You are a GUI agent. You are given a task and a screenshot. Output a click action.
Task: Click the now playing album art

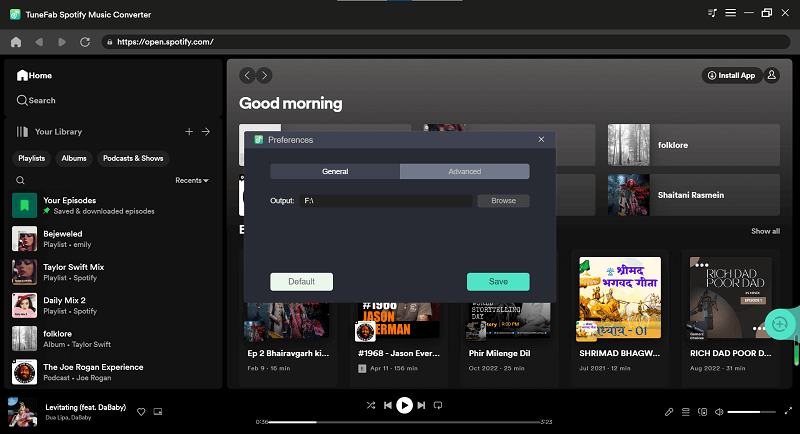pyautogui.click(x=22, y=412)
